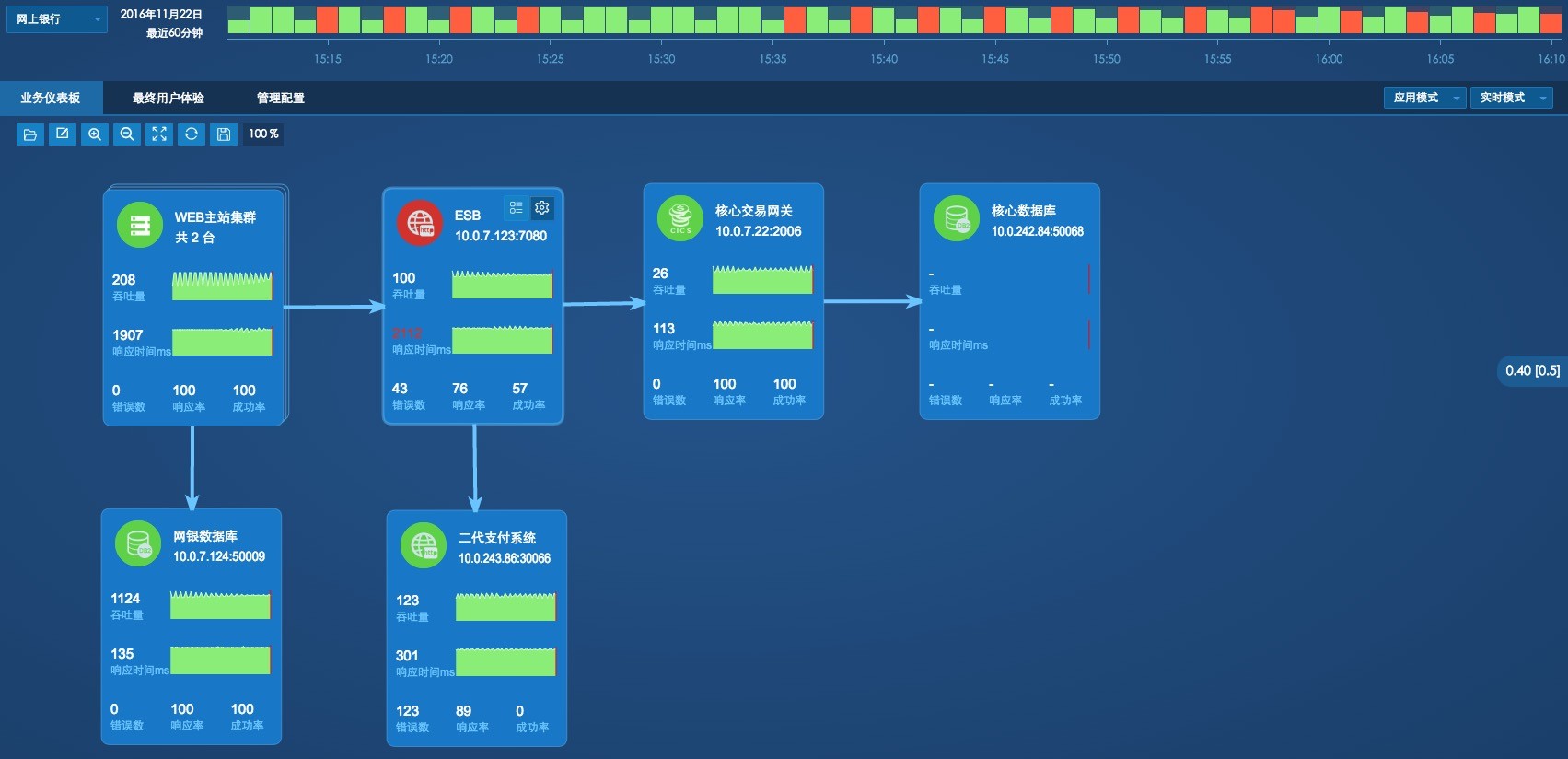The width and height of the screenshot is (1568, 759).
Task: Click the 二代支付系统 throughput chart
Action: [x=506, y=606]
